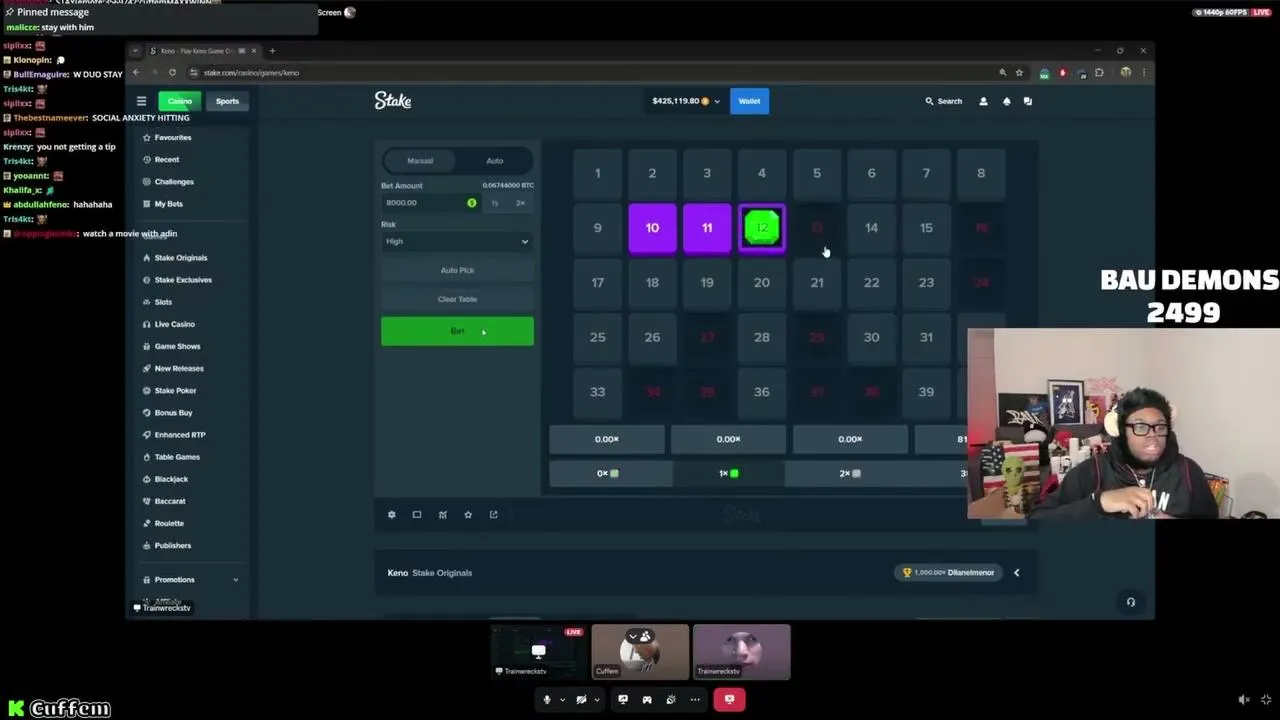The image size is (1280, 720).
Task: Open microphone options arrow
Action: 562,699
